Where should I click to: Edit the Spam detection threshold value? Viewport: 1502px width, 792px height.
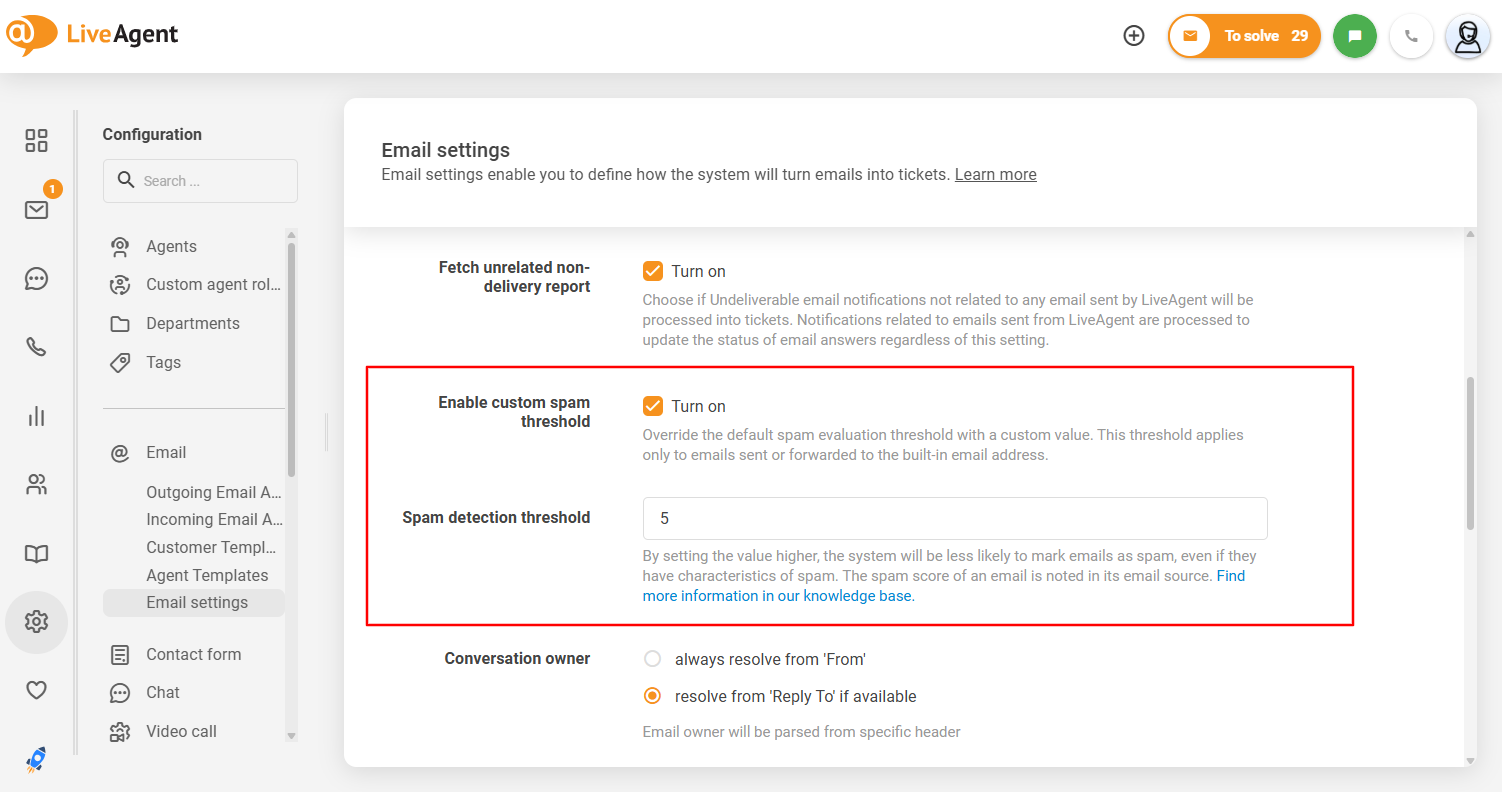coord(954,518)
